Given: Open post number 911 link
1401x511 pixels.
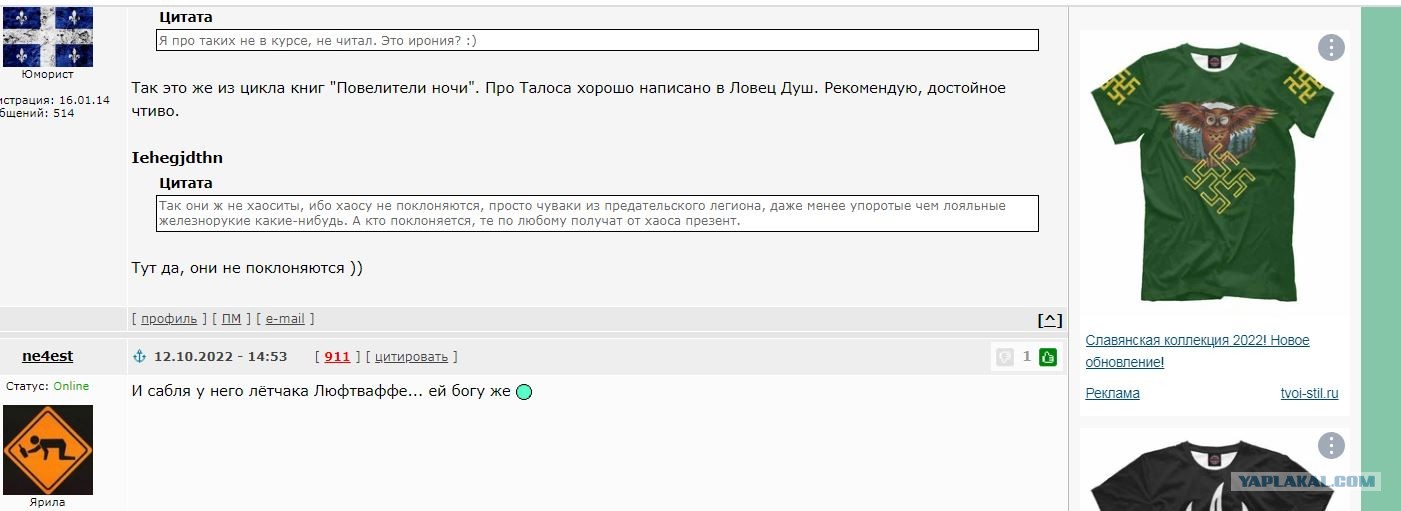Looking at the screenshot, I should tap(337, 356).
